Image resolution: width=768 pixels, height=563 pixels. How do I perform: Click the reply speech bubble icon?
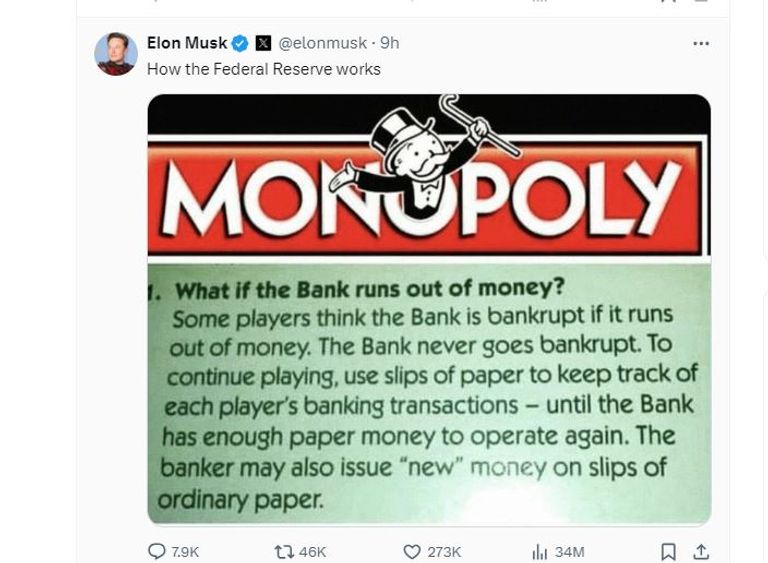pyautogui.click(x=156, y=551)
